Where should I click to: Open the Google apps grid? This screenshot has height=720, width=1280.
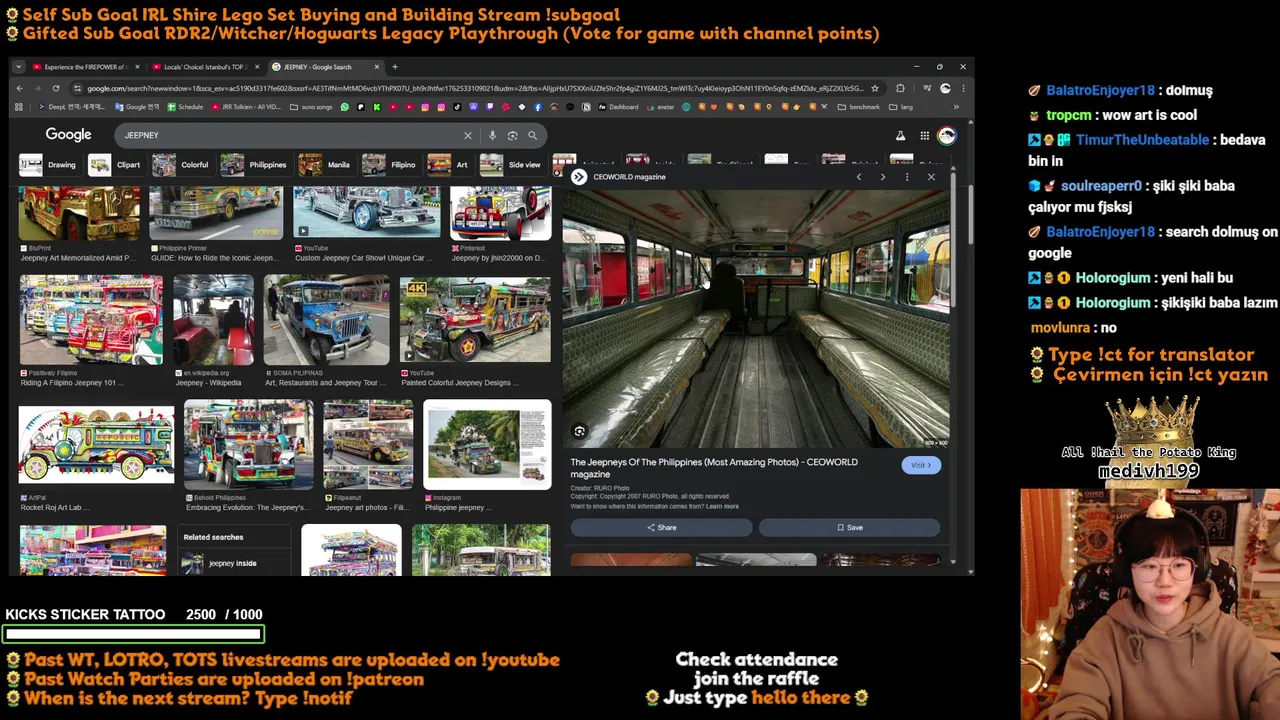[924, 135]
